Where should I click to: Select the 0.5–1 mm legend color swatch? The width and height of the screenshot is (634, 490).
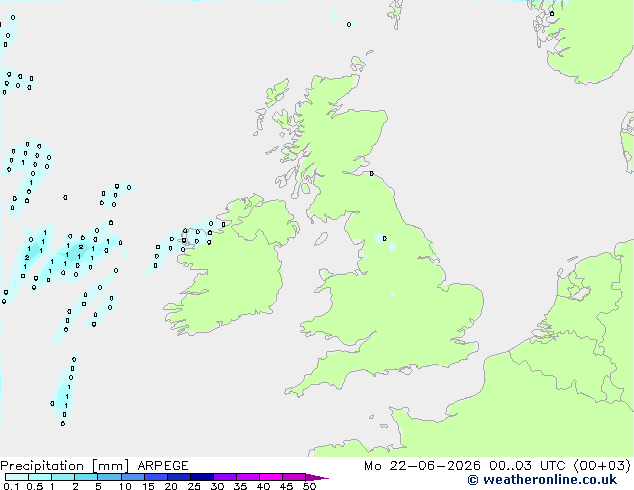tap(40, 477)
